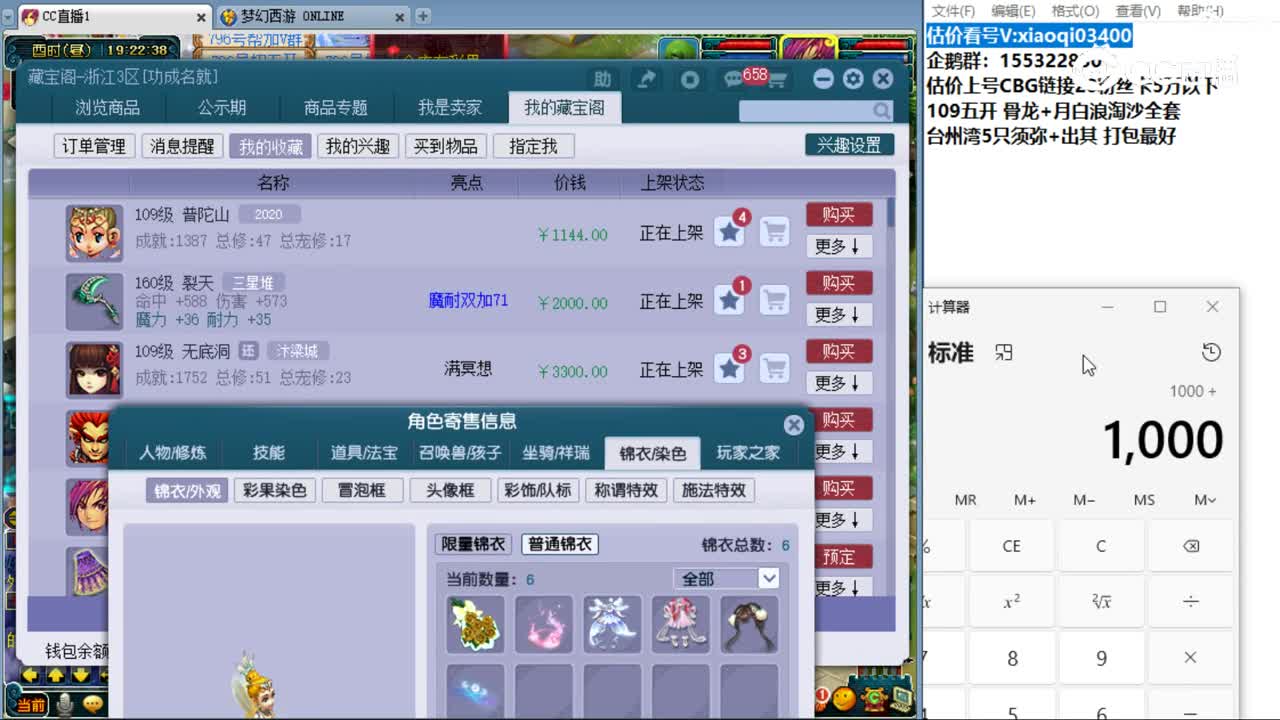Select the dark hair buns costume icon
Viewport: 1280px width, 720px height.
point(749,625)
